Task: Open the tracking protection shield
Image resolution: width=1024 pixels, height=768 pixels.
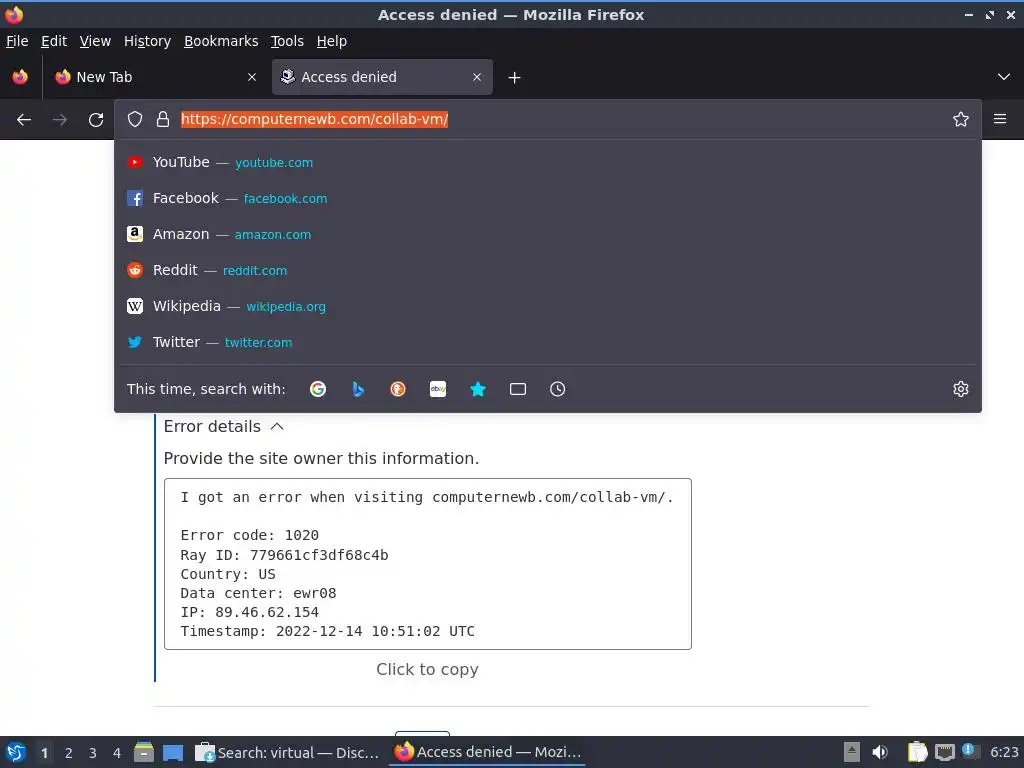Action: point(135,119)
